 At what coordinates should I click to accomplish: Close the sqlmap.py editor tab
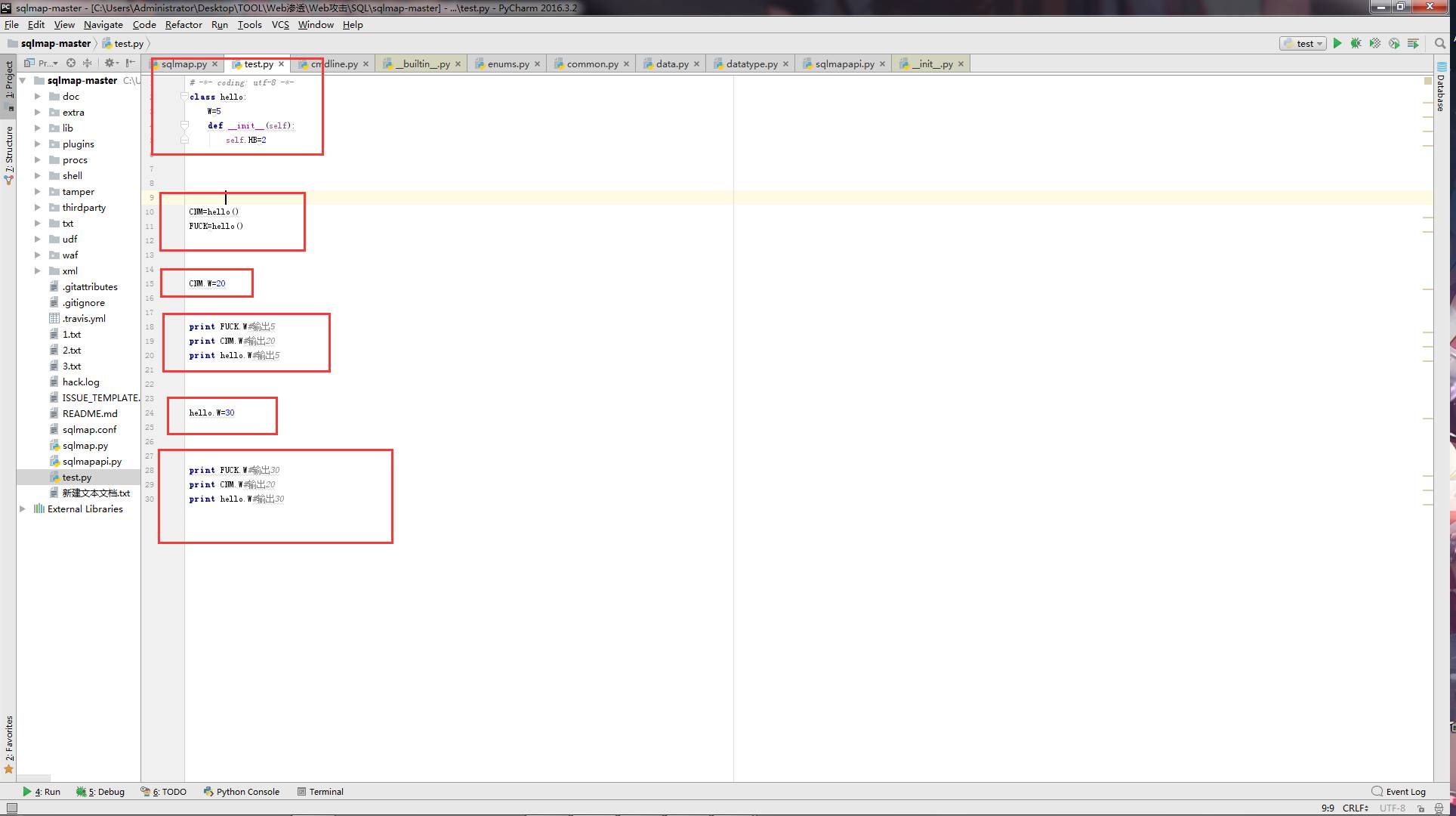click(215, 64)
